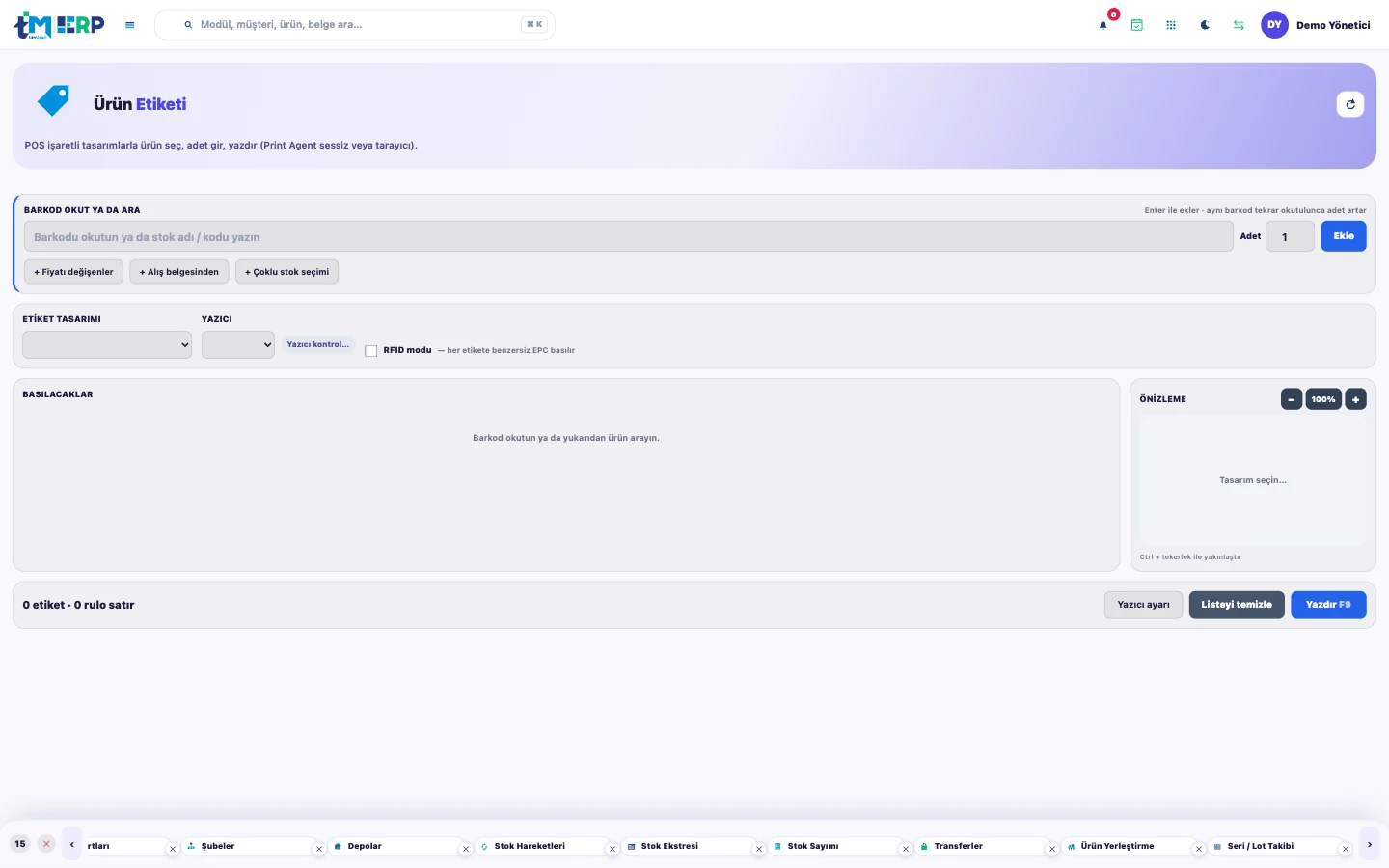Click the Yazdır F9 button

(x=1328, y=605)
